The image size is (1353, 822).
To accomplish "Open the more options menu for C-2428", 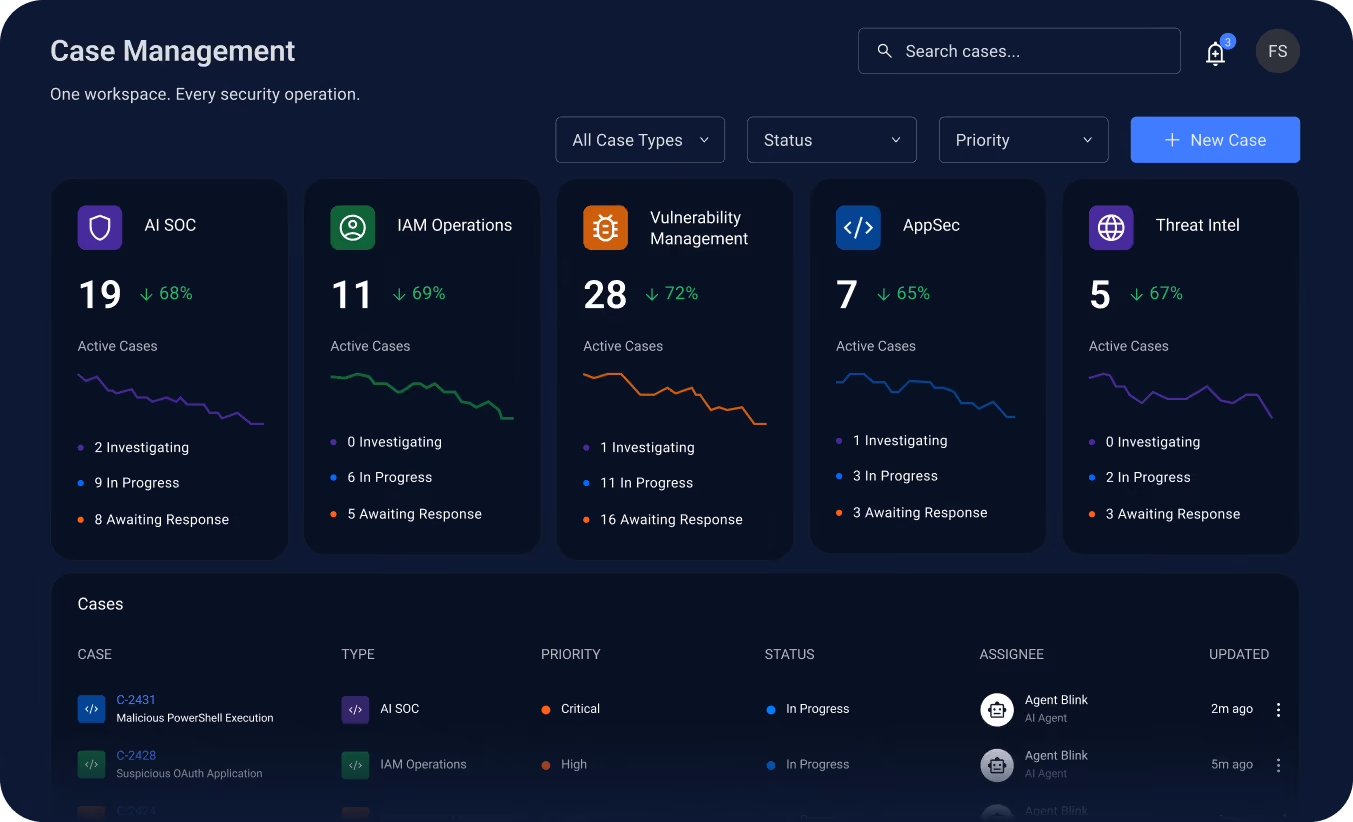I will [x=1278, y=765].
